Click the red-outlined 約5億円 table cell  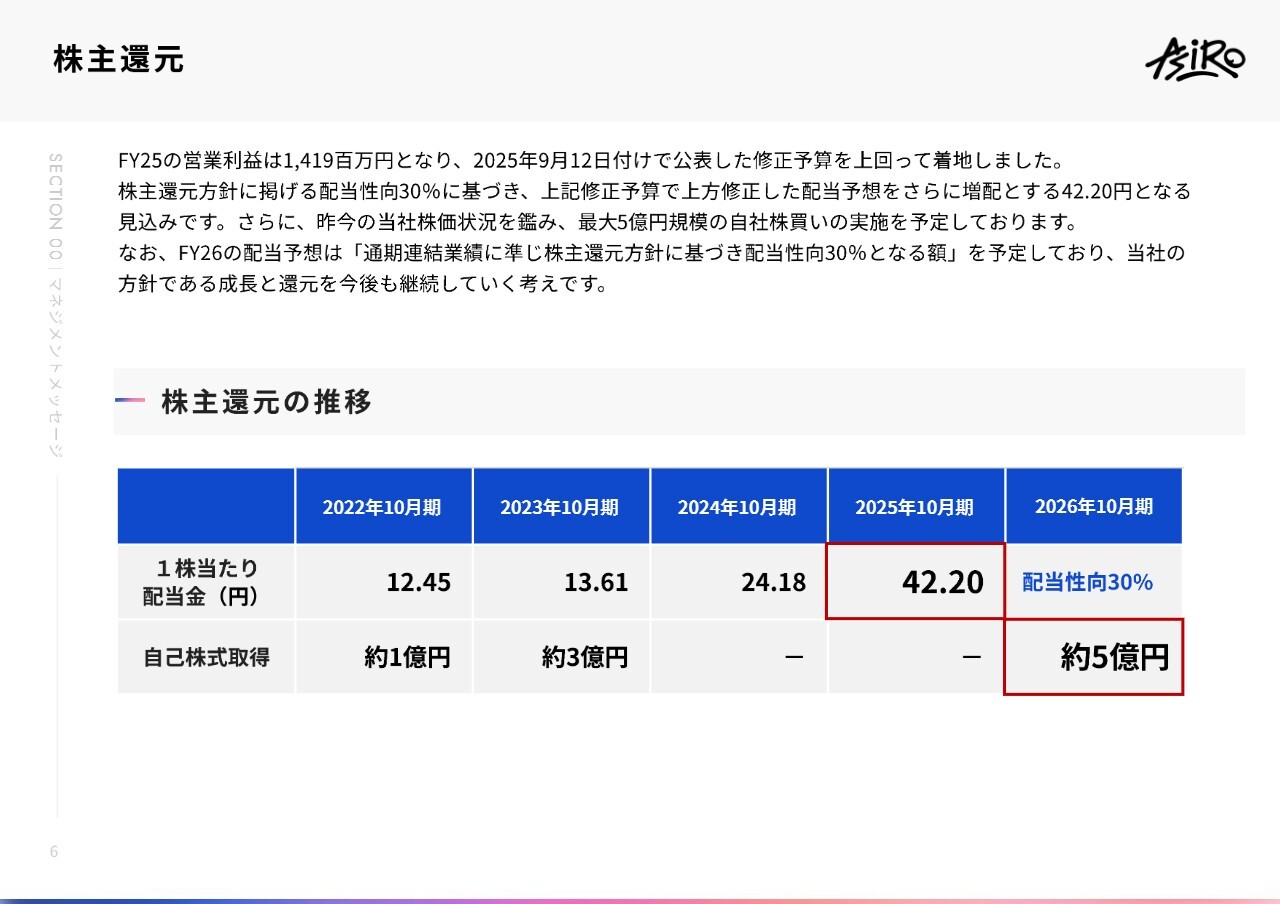(x=1094, y=657)
